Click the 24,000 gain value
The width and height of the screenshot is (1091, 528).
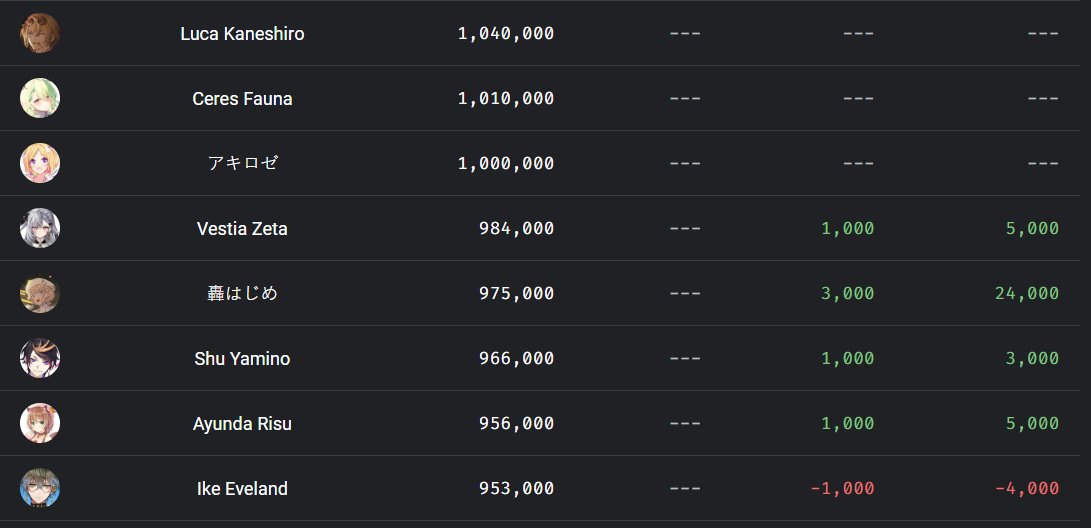(1027, 294)
